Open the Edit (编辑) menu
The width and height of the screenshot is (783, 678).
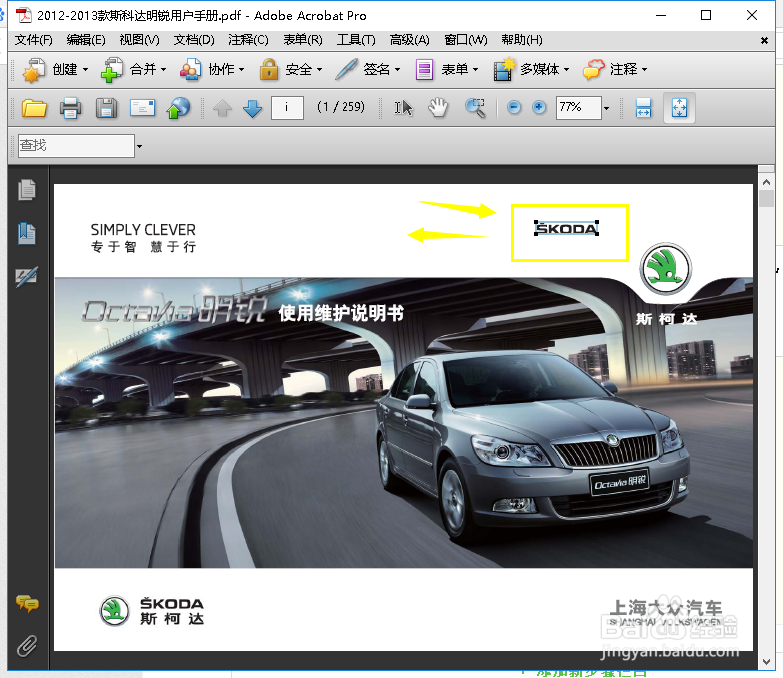[x=86, y=40]
